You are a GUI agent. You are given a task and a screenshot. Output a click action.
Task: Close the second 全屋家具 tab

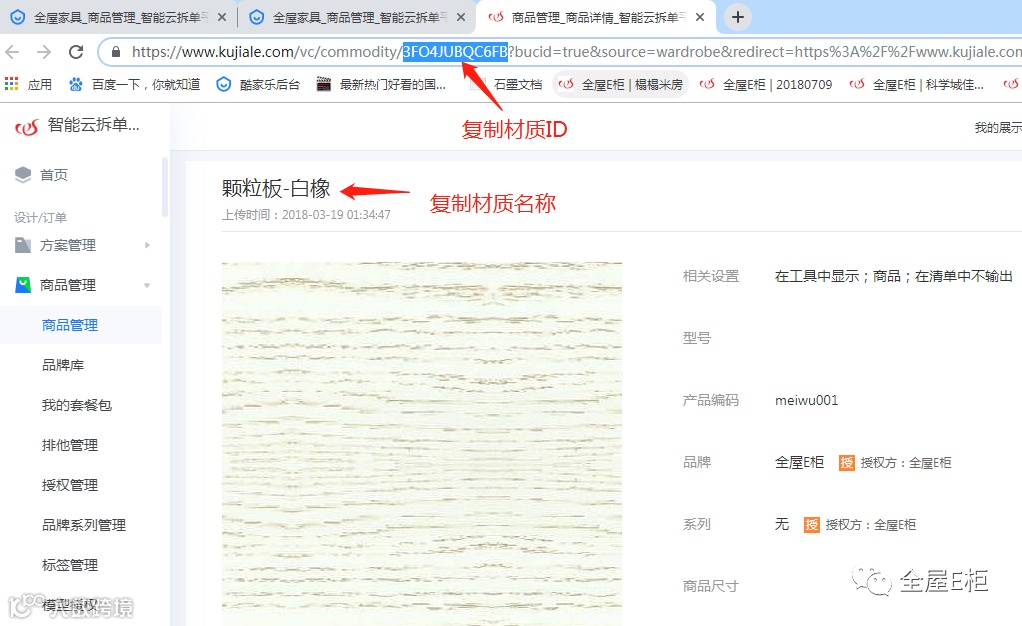461,18
